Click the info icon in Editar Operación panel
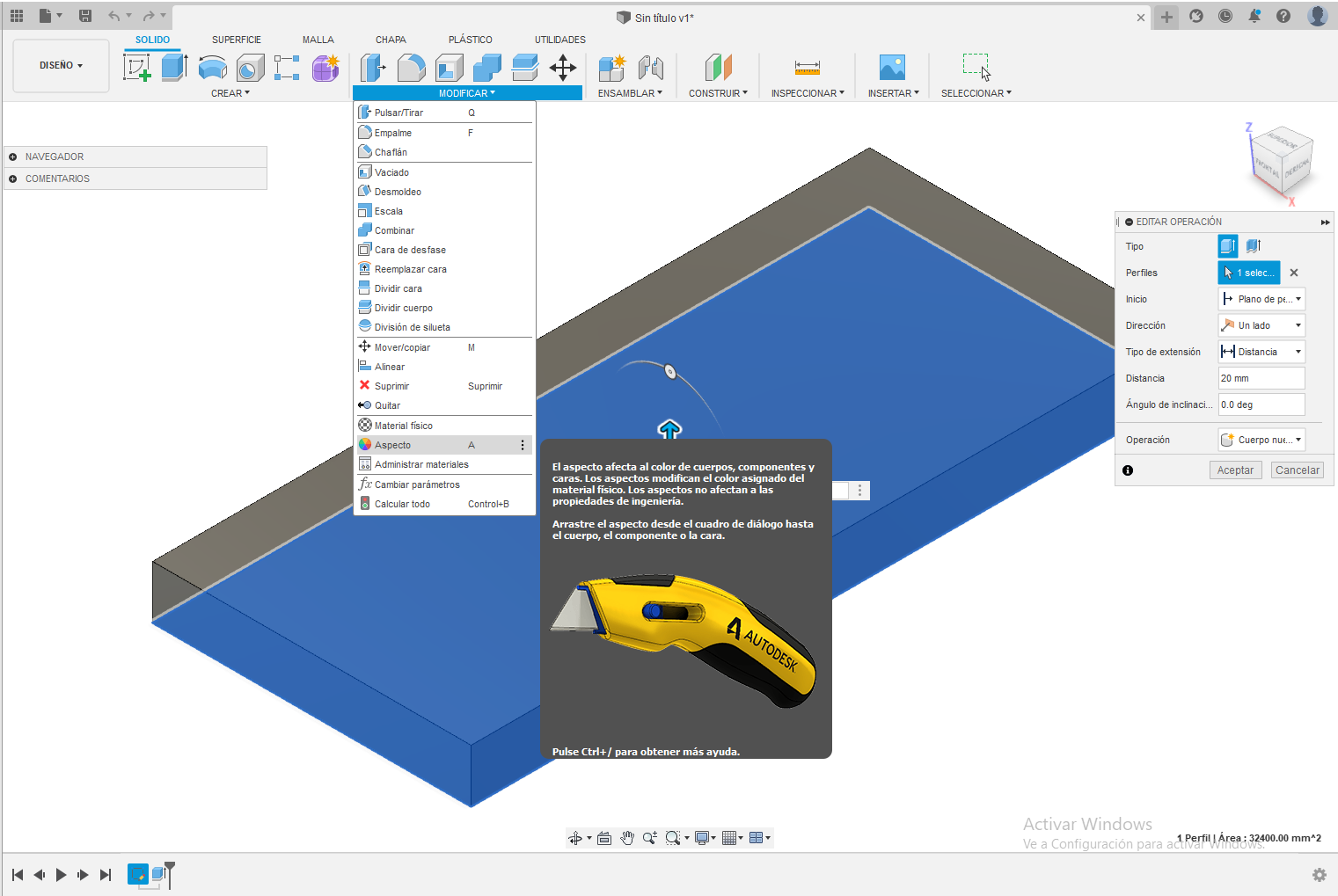 (x=1128, y=470)
